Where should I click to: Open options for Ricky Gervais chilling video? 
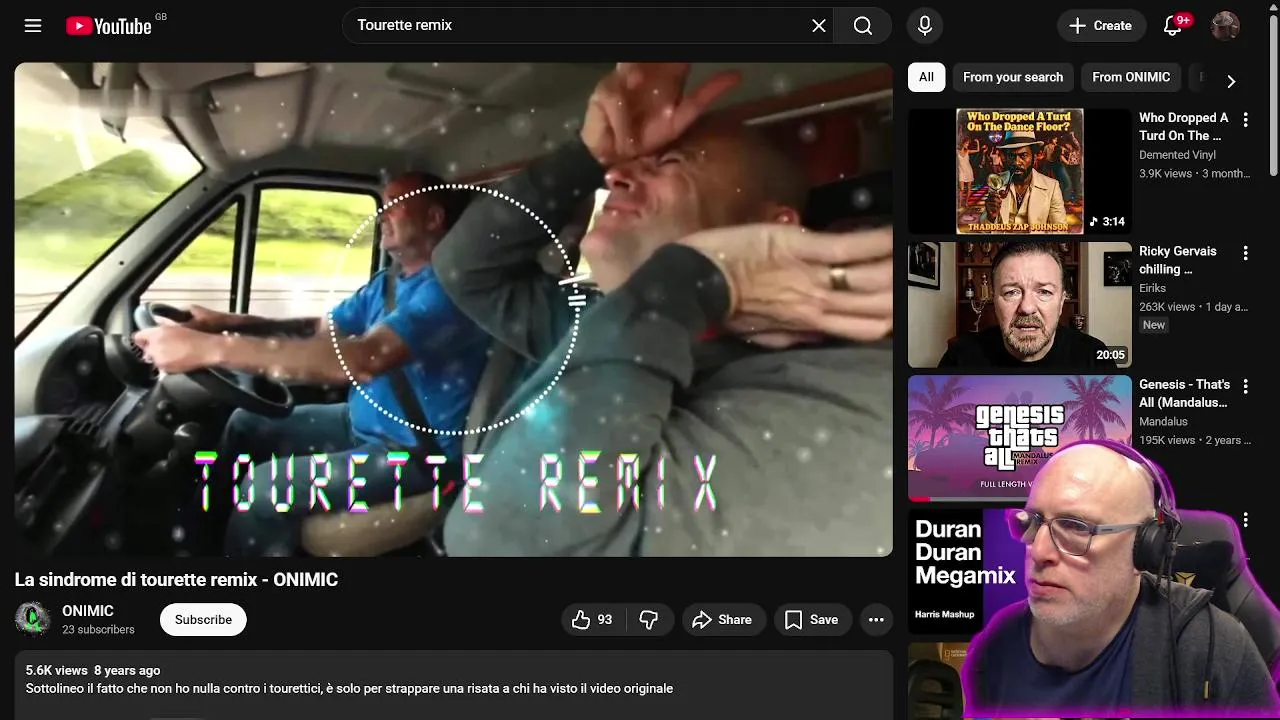tap(1245, 254)
